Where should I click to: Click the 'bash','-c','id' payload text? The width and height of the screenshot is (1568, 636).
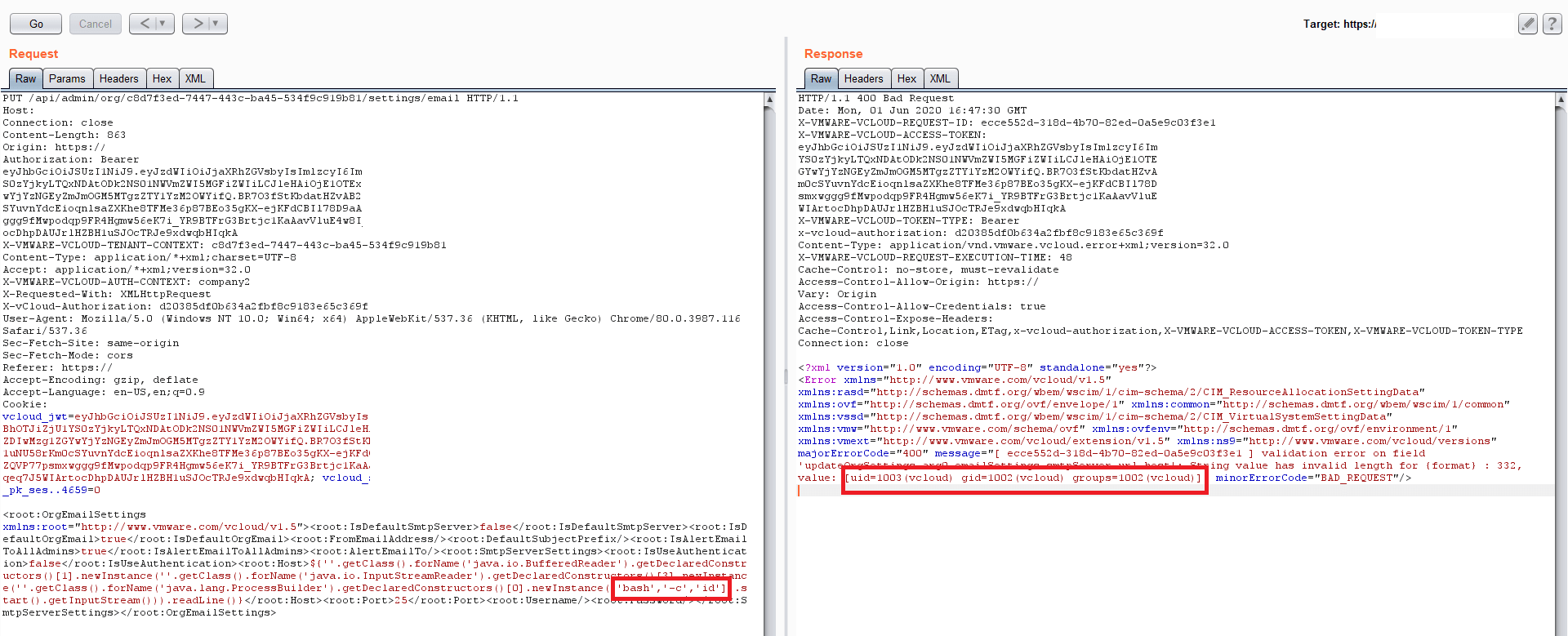[x=670, y=588]
